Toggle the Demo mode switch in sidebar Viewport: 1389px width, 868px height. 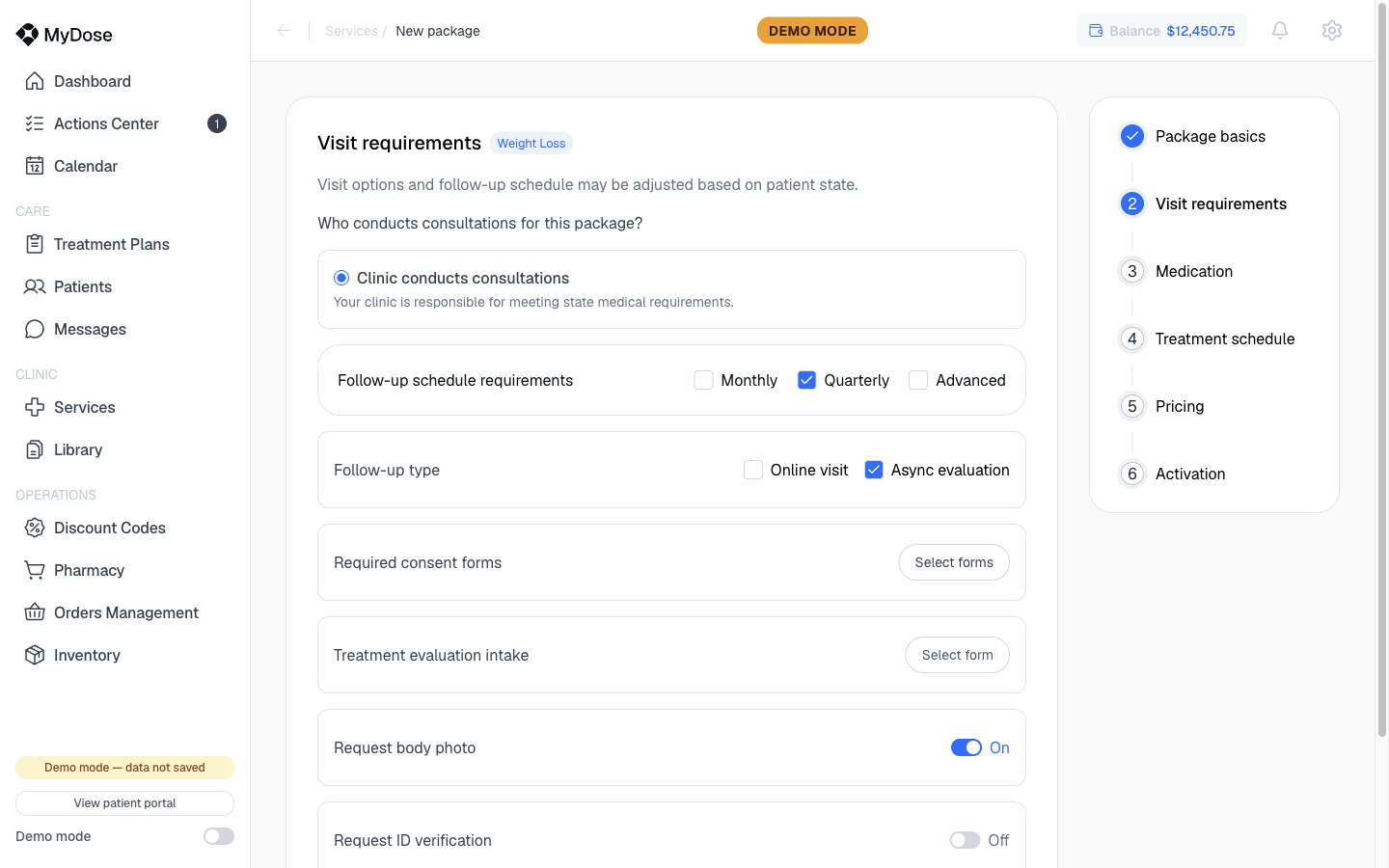pos(219,836)
